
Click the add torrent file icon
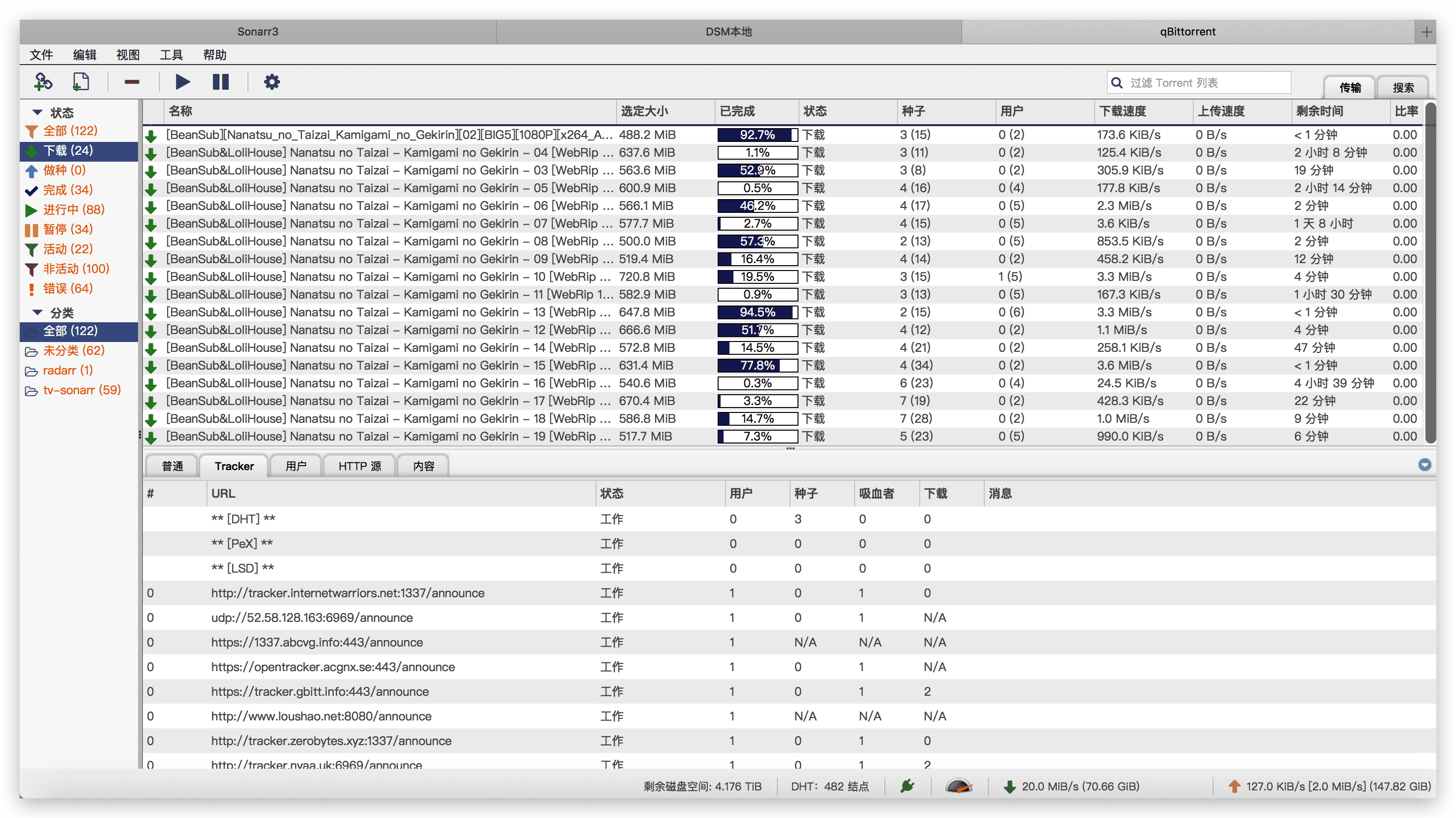pyautogui.click(x=81, y=82)
